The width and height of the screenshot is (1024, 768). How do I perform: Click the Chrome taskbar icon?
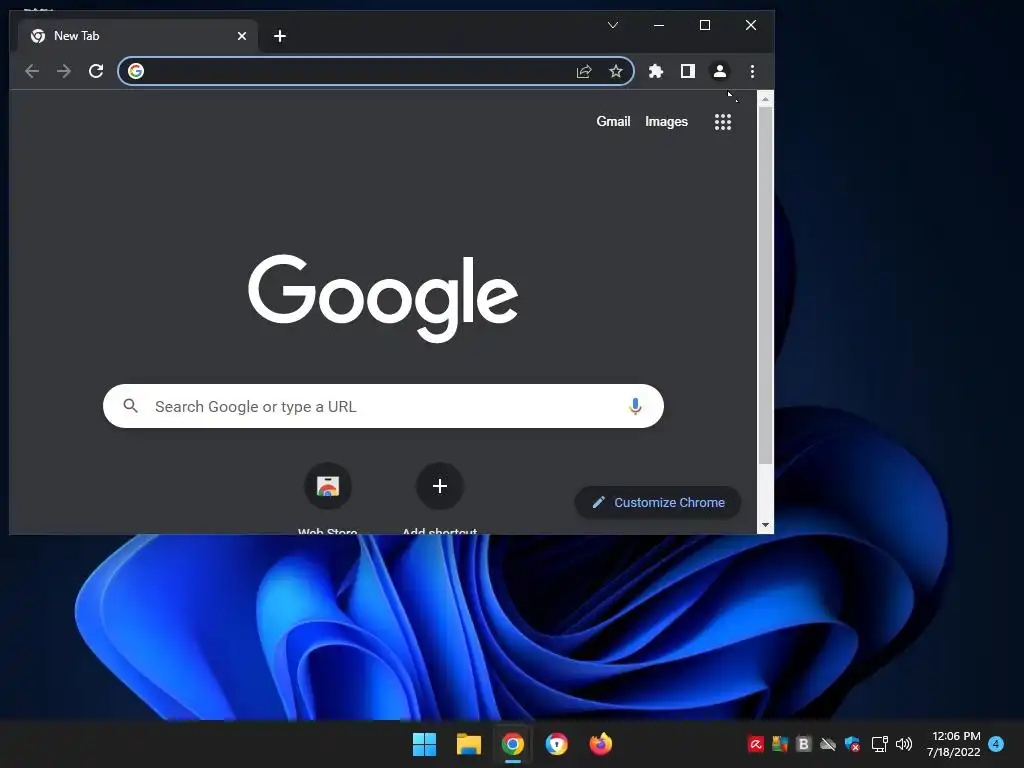pos(513,744)
